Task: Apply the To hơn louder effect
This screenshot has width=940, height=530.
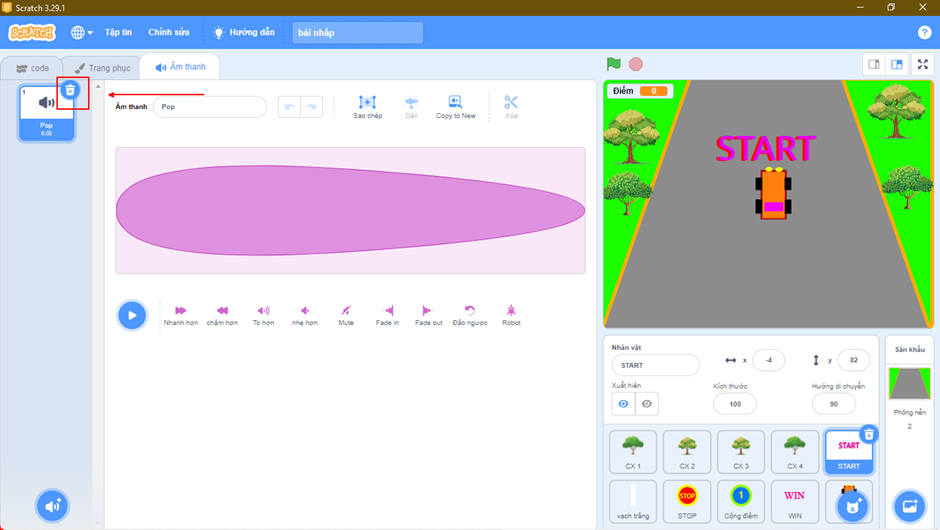Action: (x=263, y=315)
